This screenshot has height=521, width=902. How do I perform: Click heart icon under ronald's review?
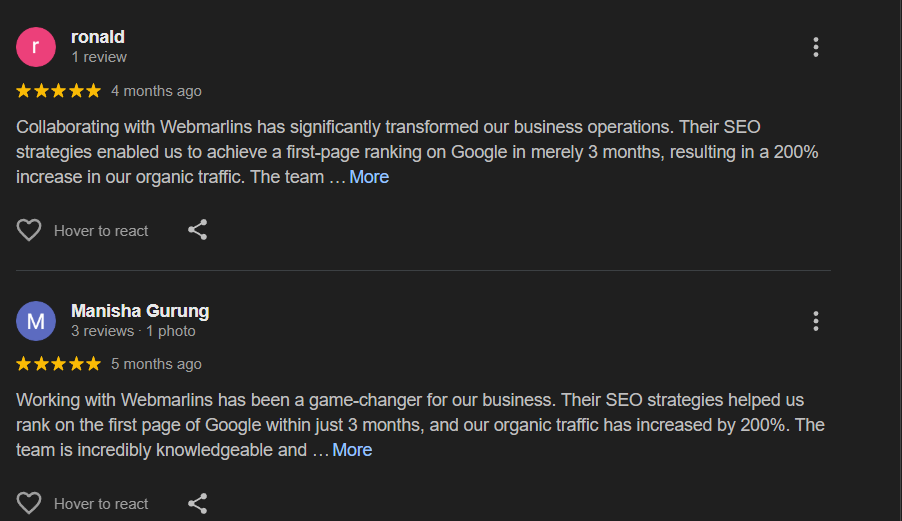[x=29, y=230]
